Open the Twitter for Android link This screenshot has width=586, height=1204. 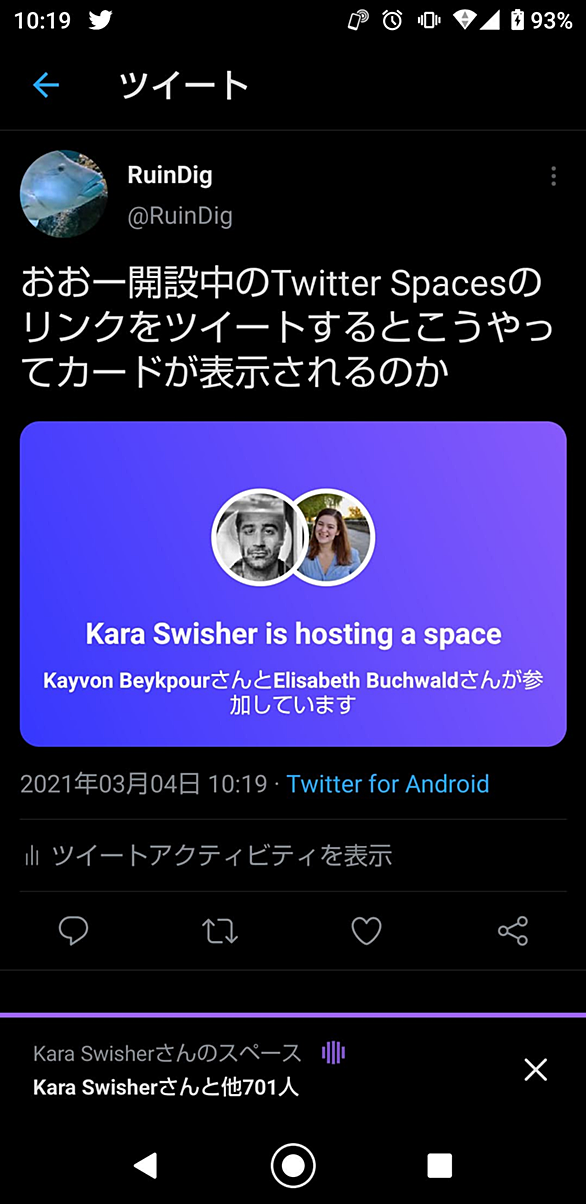tap(388, 783)
